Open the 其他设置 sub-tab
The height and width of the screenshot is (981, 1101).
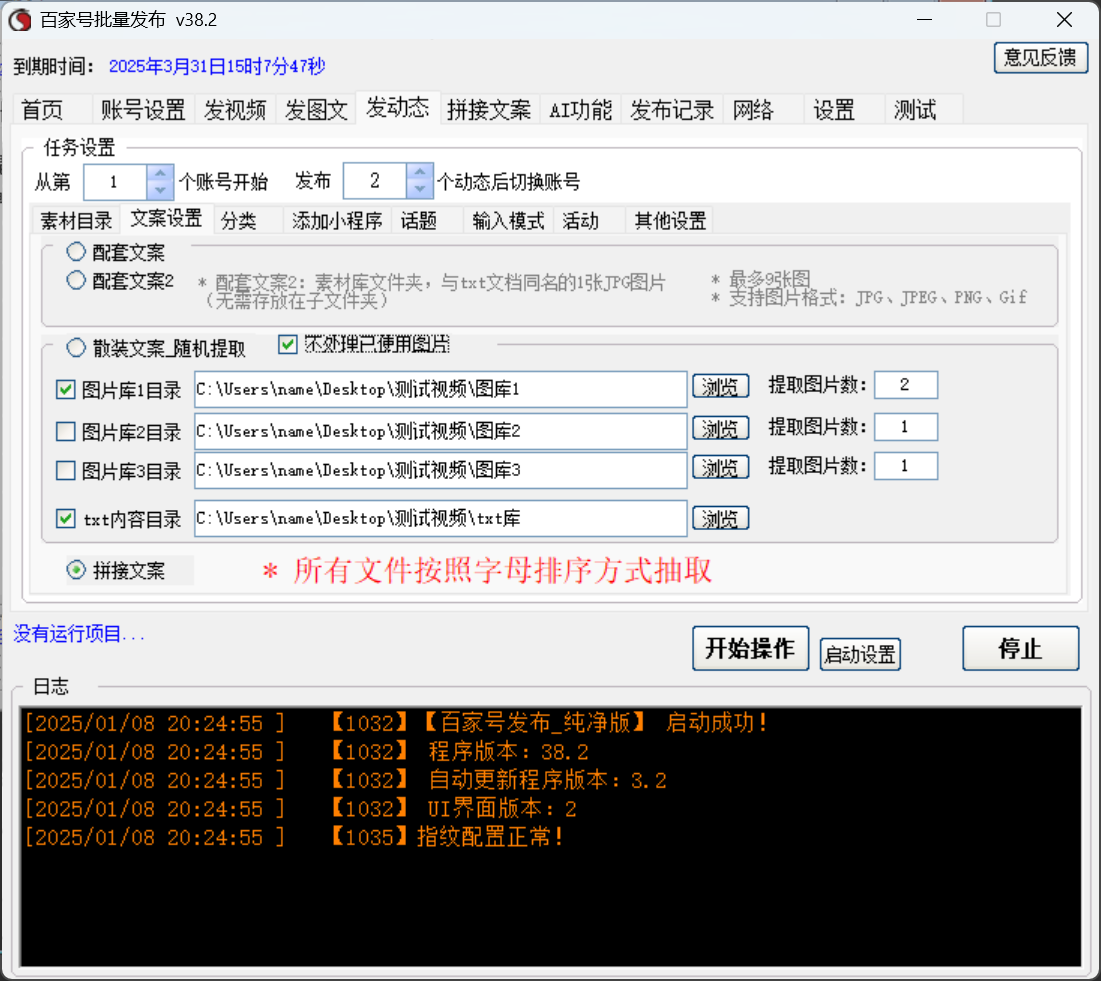pos(670,220)
